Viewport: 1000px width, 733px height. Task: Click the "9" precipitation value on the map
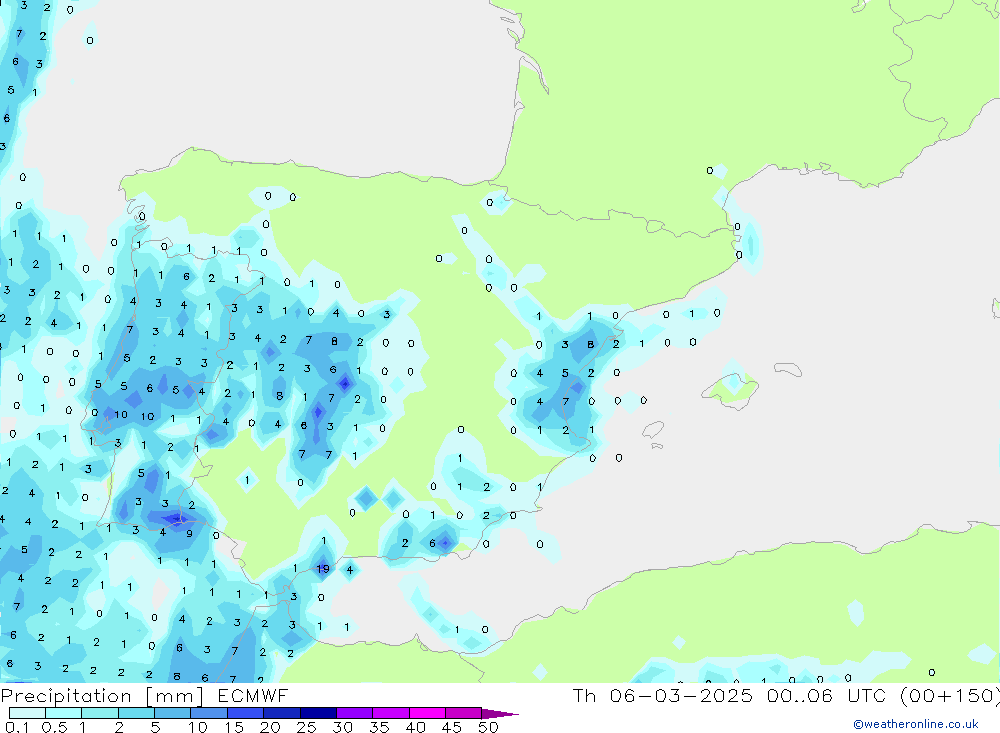[x=189, y=533]
